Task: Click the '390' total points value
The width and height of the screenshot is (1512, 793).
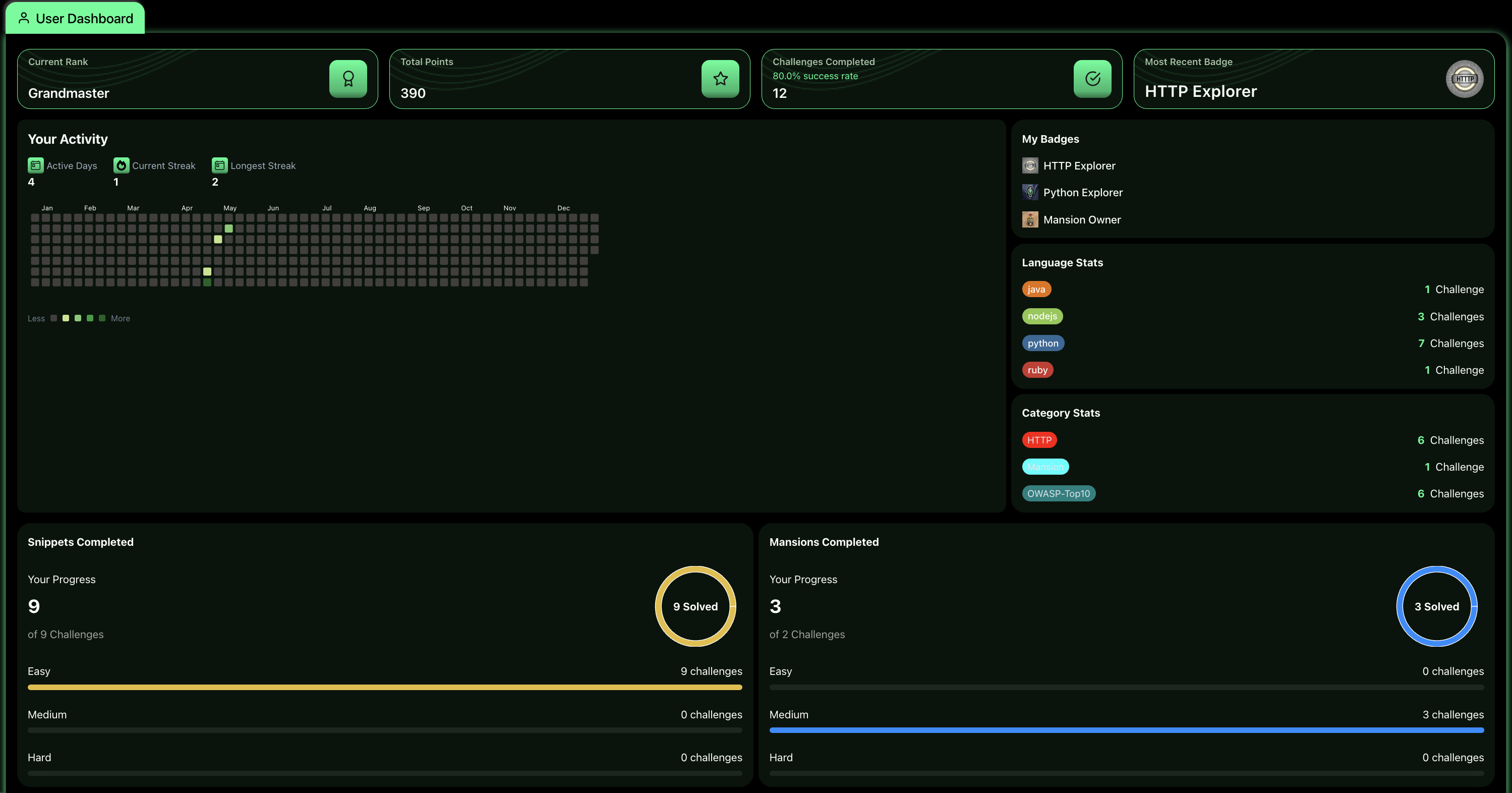Action: (413, 93)
